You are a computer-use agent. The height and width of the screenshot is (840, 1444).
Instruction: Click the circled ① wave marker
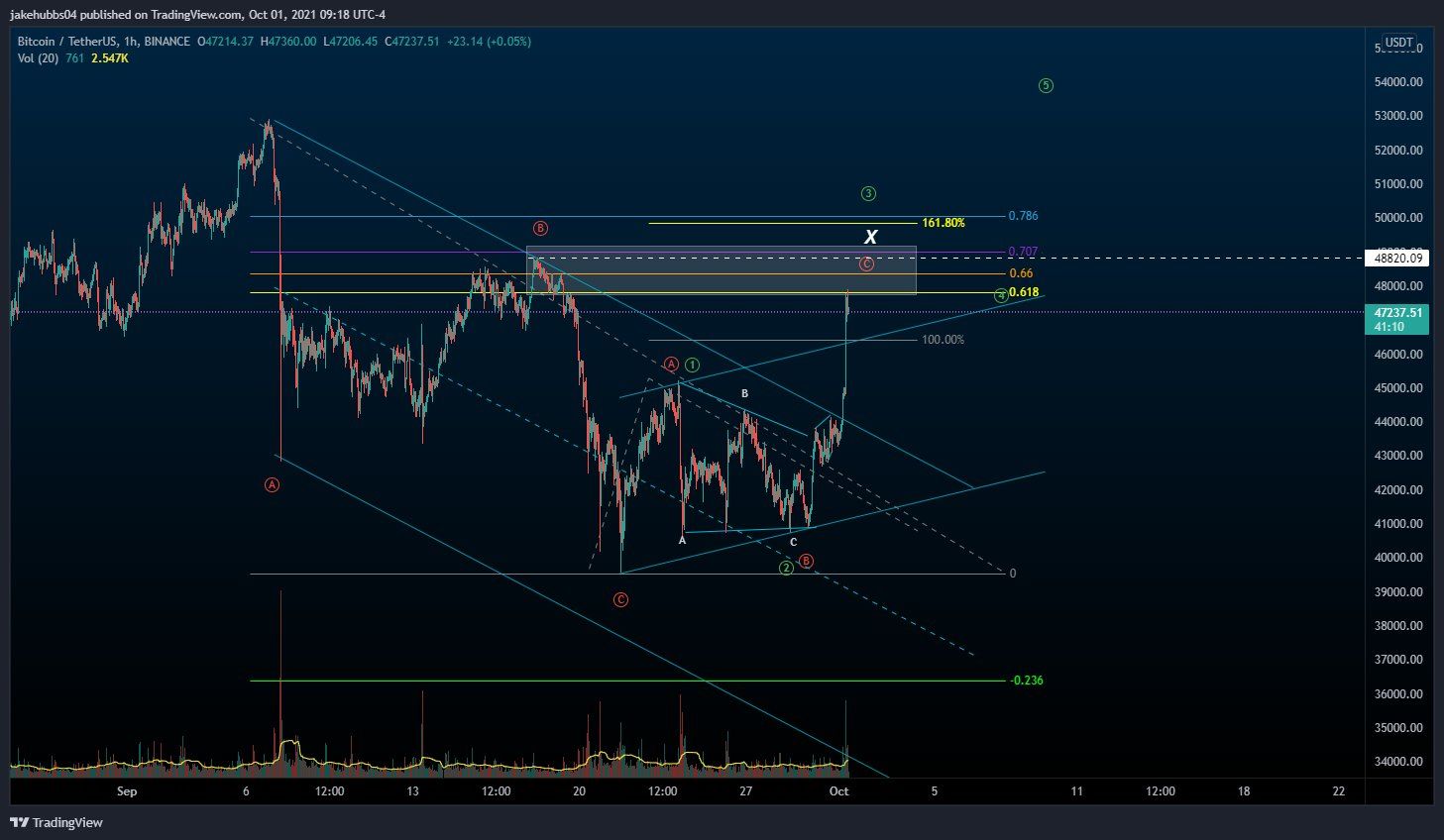click(692, 365)
